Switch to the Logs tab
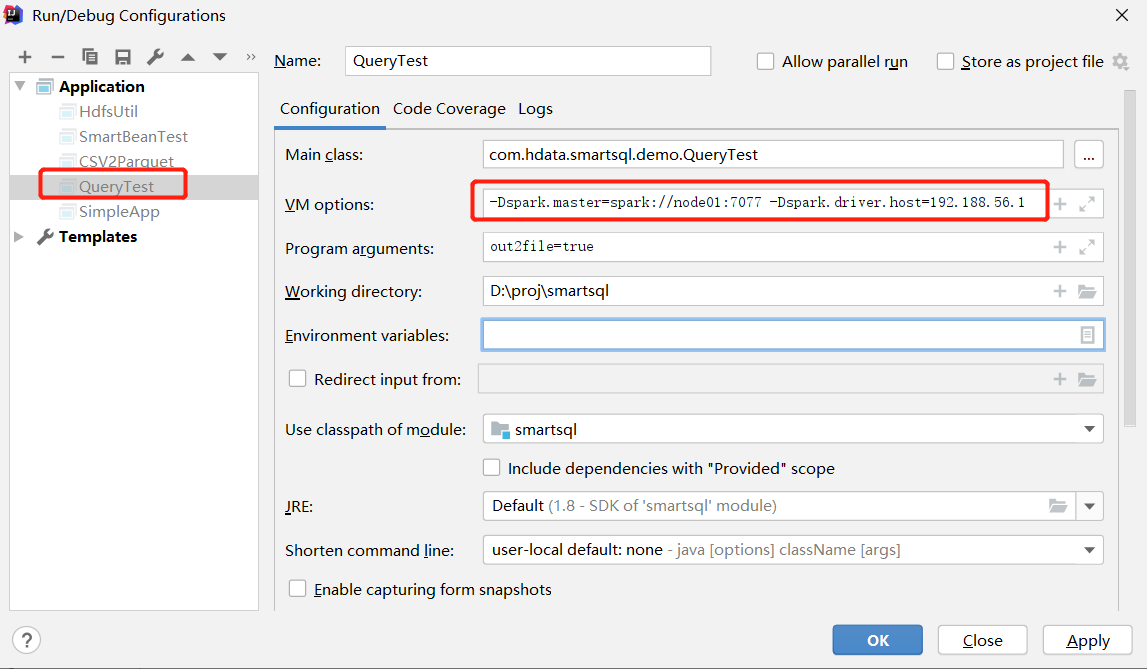 [x=535, y=109]
